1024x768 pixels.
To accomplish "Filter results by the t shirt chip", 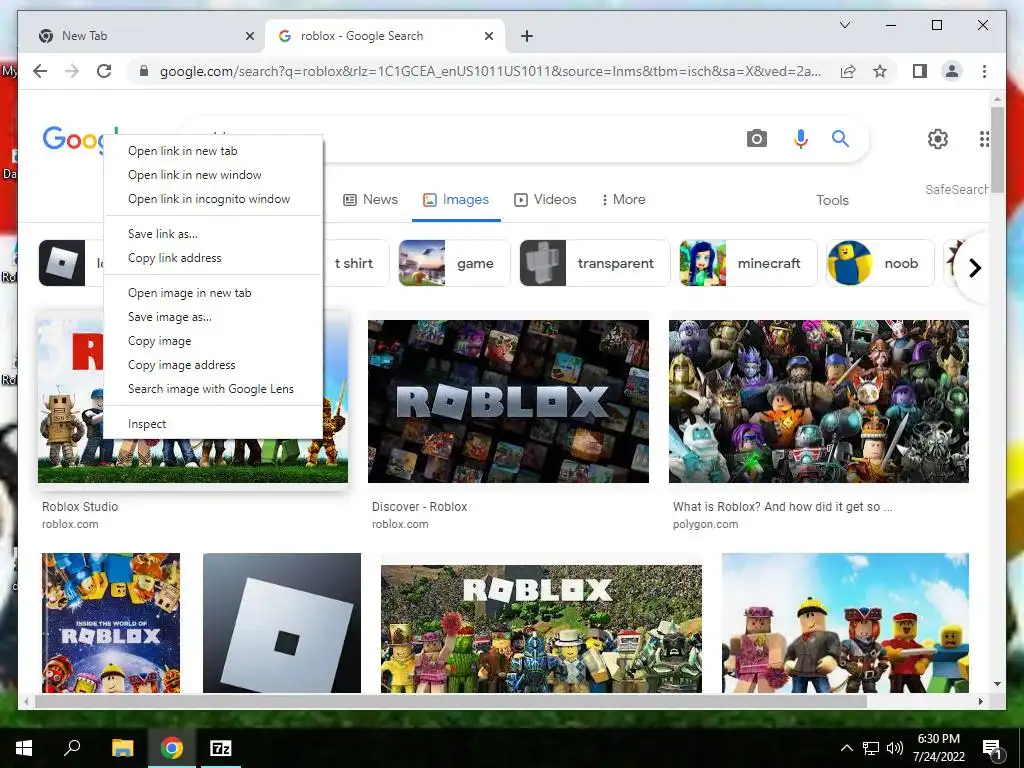I will [x=356, y=263].
